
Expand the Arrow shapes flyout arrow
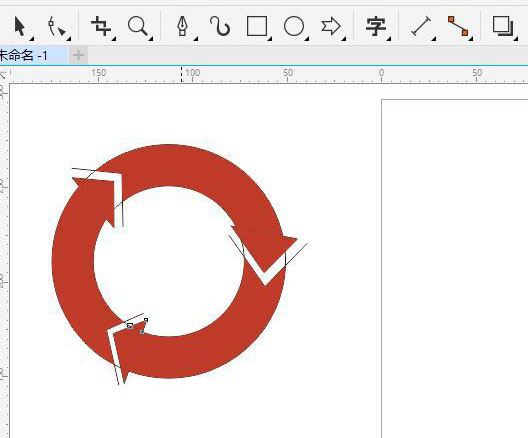coord(343,39)
